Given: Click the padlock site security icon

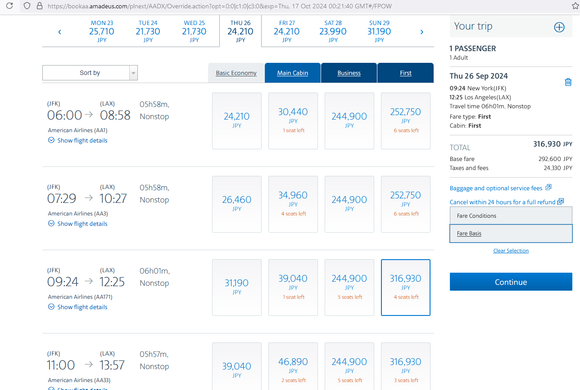Looking at the screenshot, I should pyautogui.click(x=40, y=6).
